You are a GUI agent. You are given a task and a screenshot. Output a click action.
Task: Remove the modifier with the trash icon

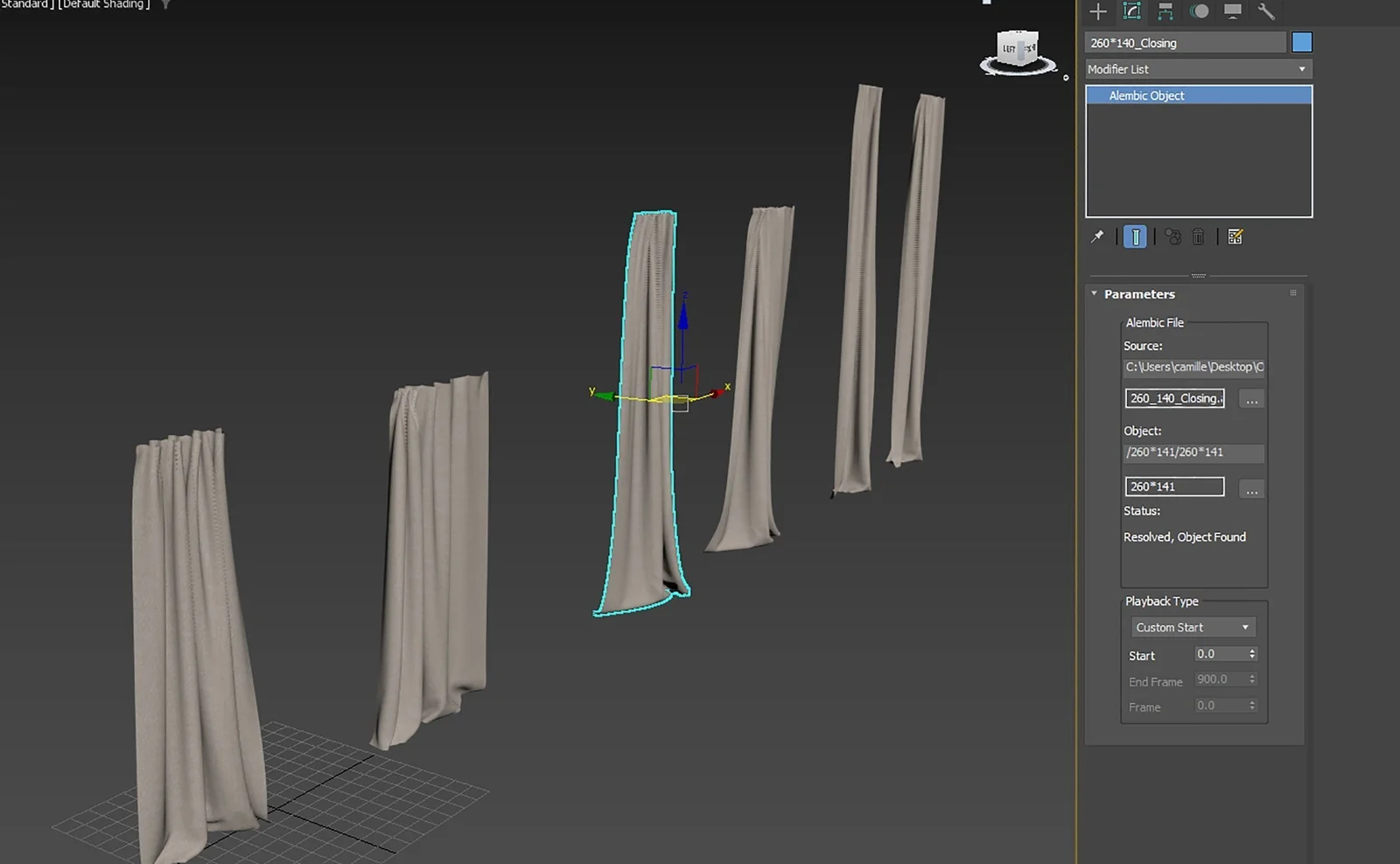(1198, 236)
